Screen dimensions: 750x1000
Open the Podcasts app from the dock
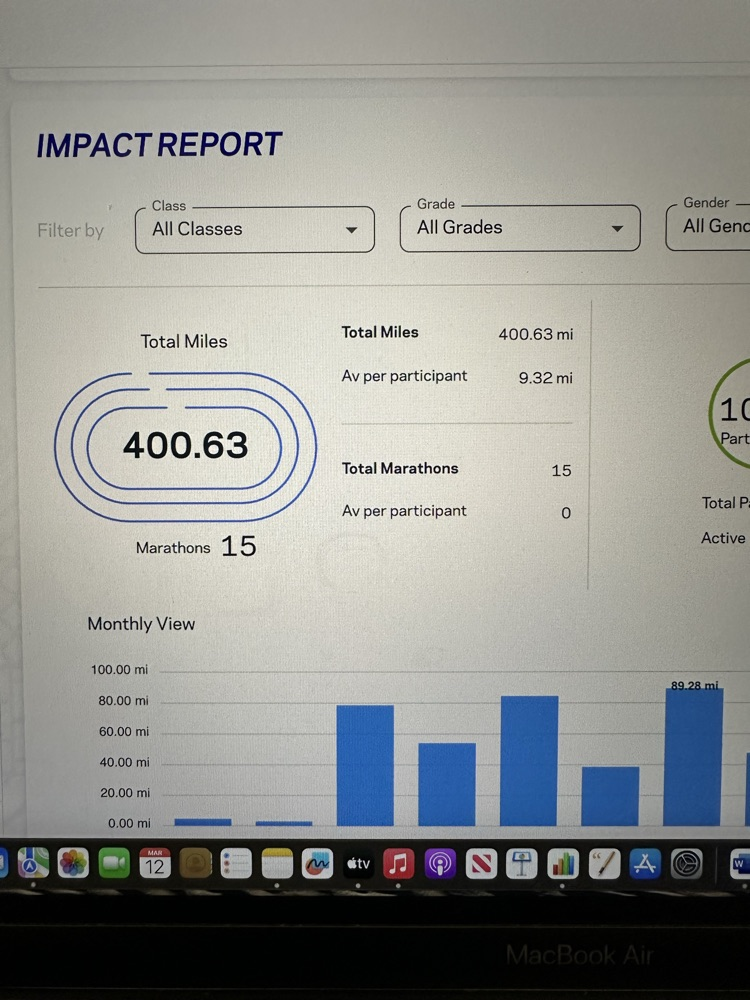(440, 863)
